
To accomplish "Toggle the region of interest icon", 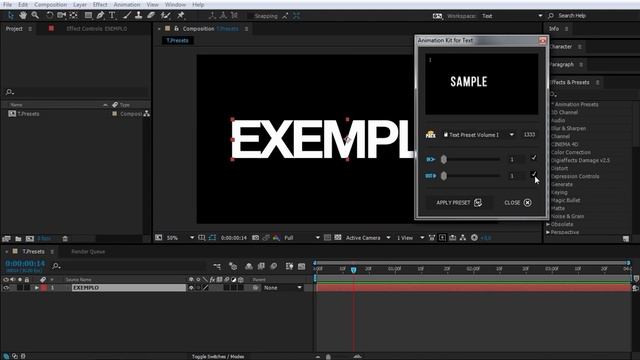I will click(x=327, y=238).
